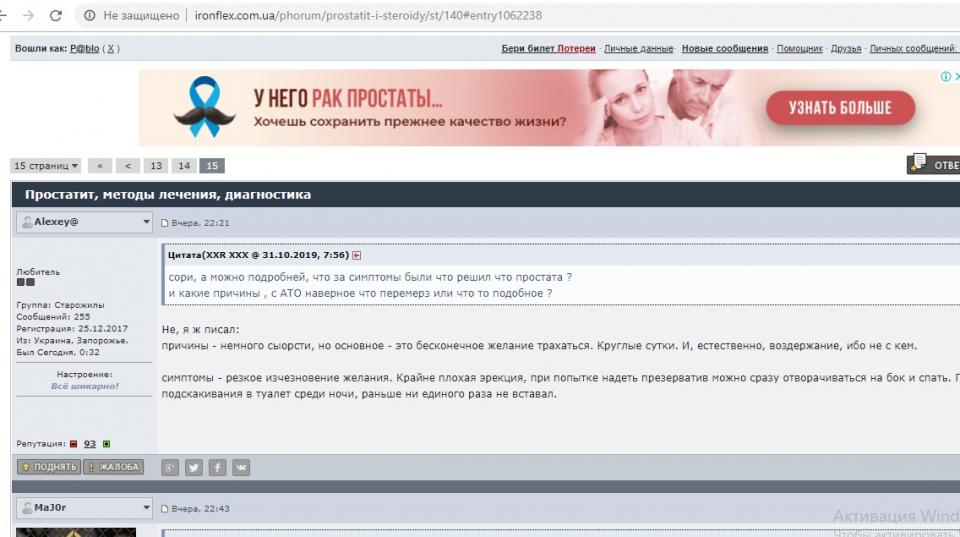
Task: Open the 'Новые сообщения' link
Action: [725, 48]
